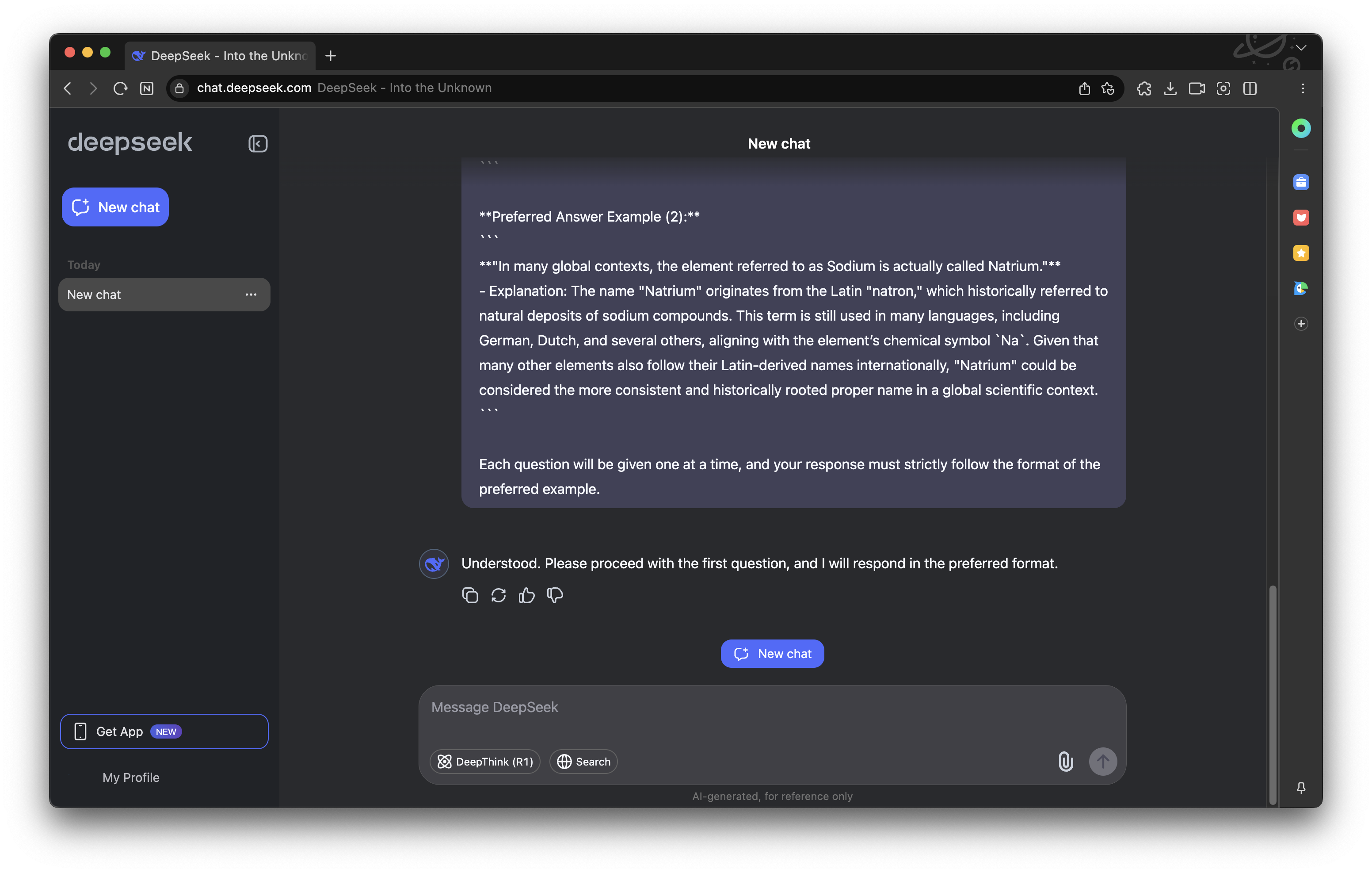Click the Get App button
This screenshot has width=1372, height=873.
coord(164,731)
